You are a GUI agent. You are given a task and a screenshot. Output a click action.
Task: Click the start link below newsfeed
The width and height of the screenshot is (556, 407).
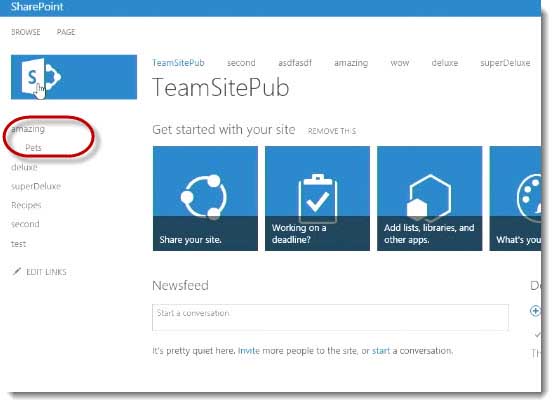tap(381, 351)
